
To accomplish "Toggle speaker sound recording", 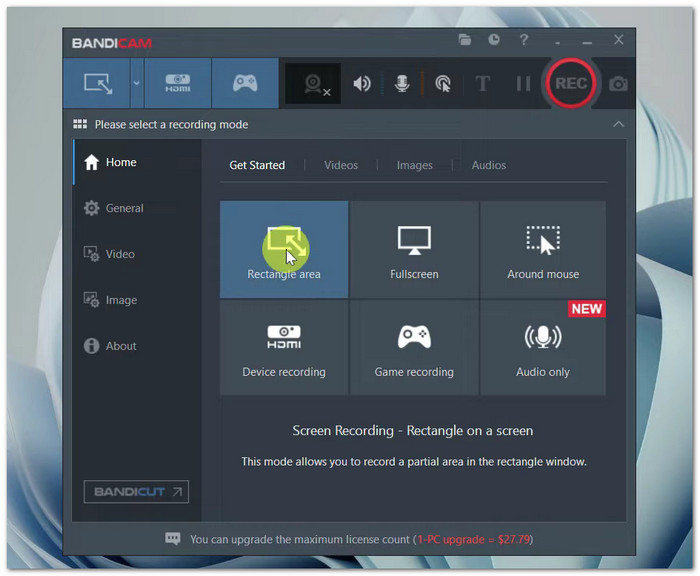I will (x=362, y=83).
